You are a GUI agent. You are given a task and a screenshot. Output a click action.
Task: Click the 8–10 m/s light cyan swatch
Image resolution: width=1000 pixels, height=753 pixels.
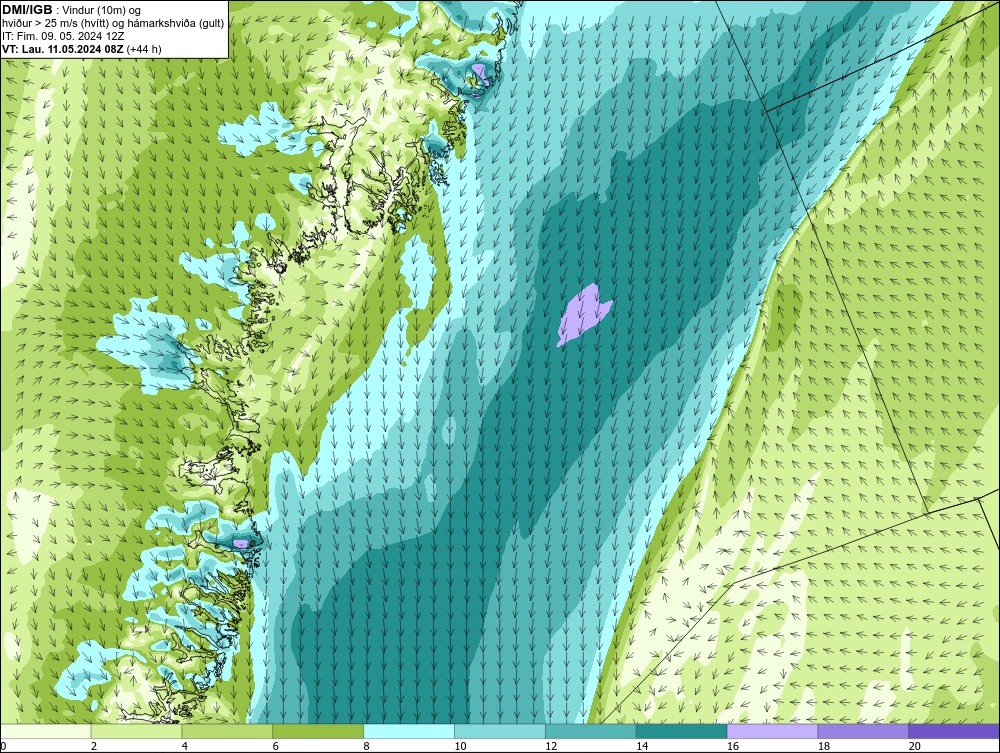(409, 731)
